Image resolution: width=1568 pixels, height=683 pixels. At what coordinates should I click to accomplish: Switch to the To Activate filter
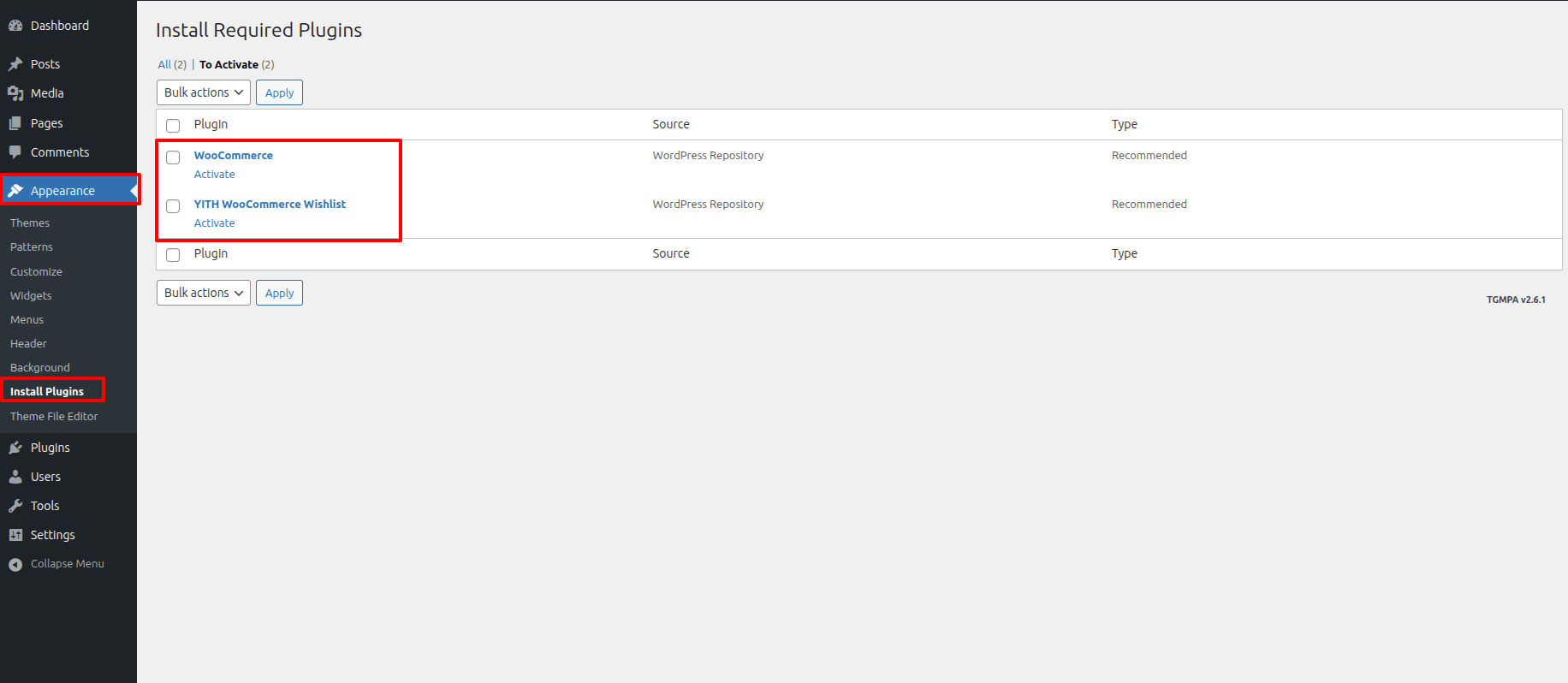tap(229, 64)
